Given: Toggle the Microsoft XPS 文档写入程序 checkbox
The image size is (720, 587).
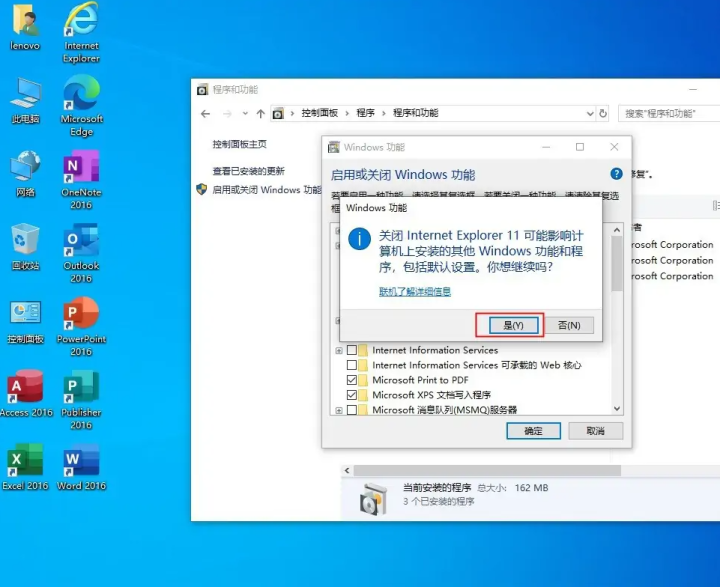Looking at the screenshot, I should pos(351,395).
